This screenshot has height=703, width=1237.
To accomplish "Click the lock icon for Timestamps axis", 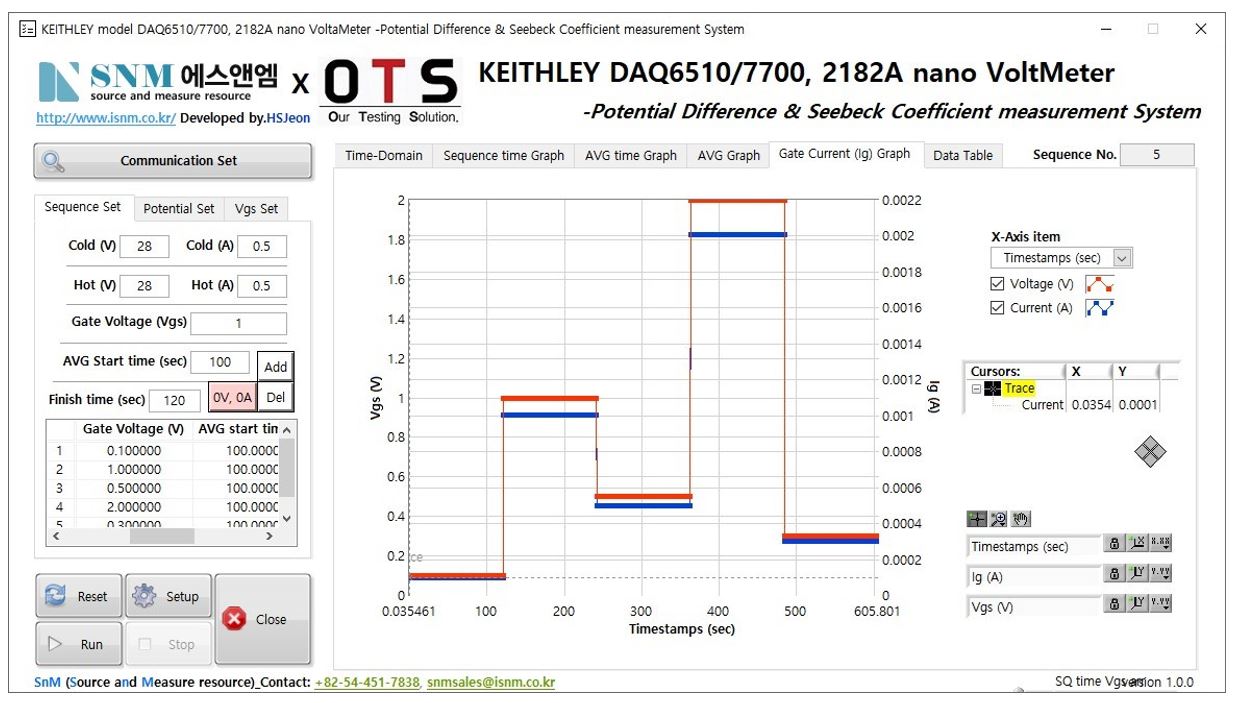I will point(1113,544).
